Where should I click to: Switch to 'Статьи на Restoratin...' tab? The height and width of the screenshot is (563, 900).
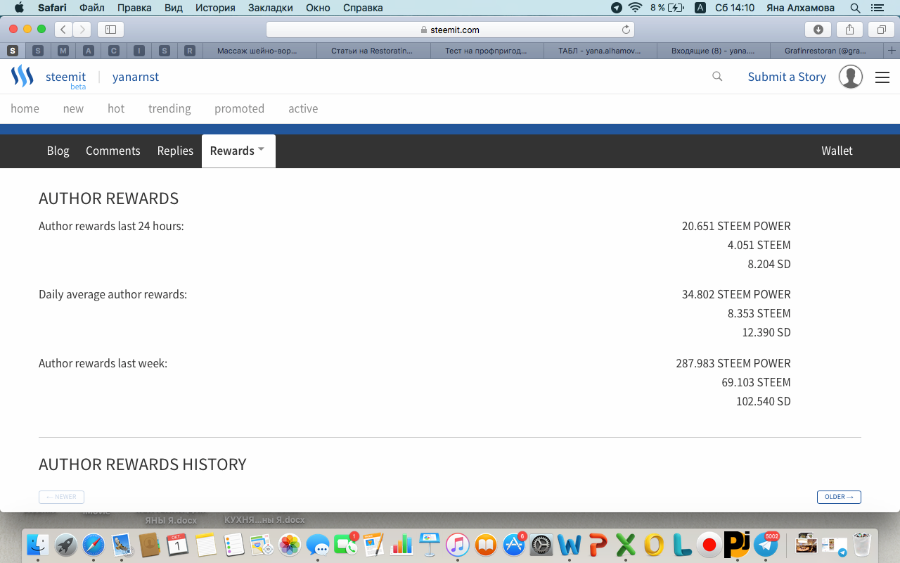pos(372,51)
